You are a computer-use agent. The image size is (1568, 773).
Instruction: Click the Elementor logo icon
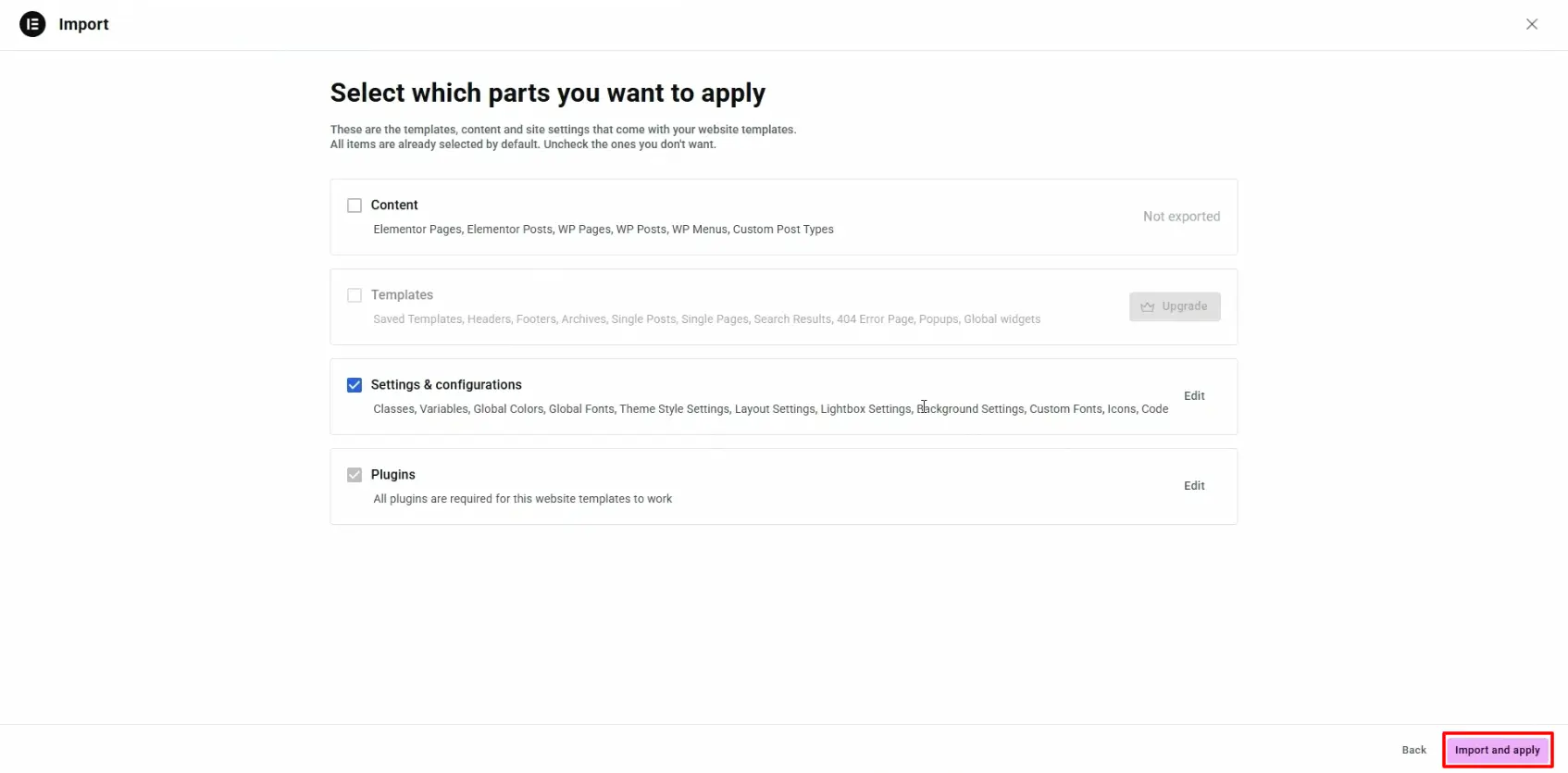pos(32,24)
